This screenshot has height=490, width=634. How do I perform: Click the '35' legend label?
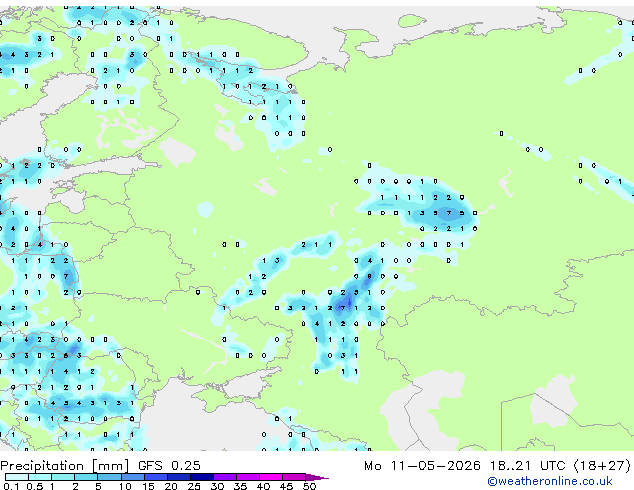(x=240, y=486)
